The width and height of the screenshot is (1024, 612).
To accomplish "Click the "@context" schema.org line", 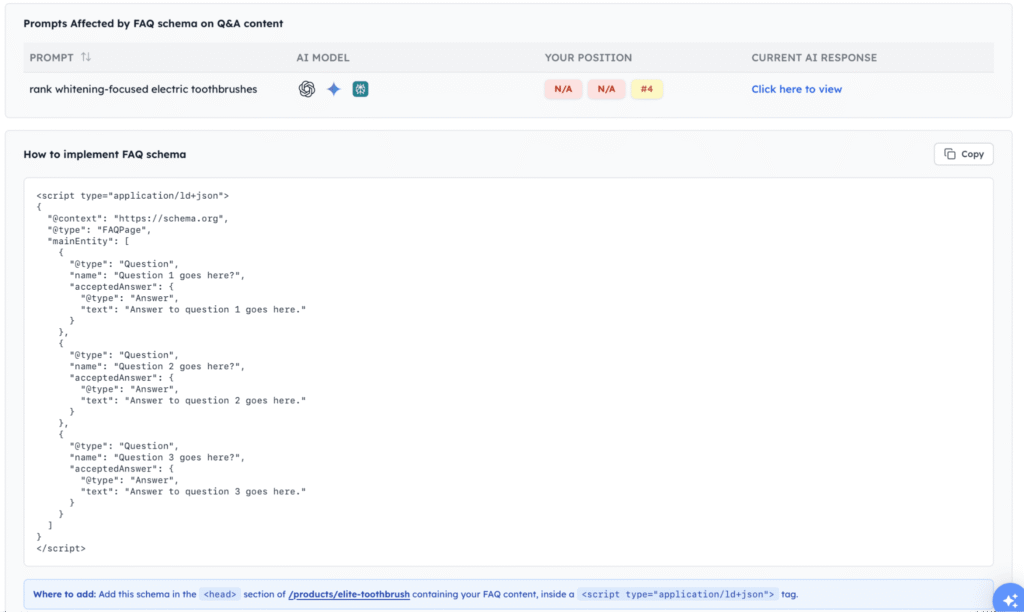I will pyautogui.click(x=138, y=219).
